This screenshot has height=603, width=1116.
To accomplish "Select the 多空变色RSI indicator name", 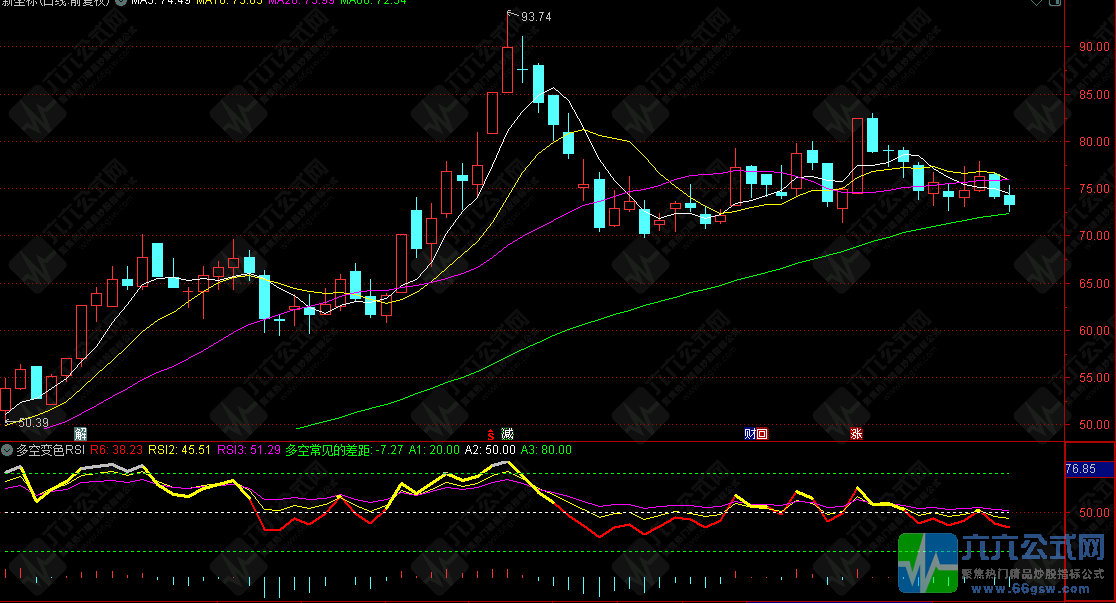I will point(51,450).
